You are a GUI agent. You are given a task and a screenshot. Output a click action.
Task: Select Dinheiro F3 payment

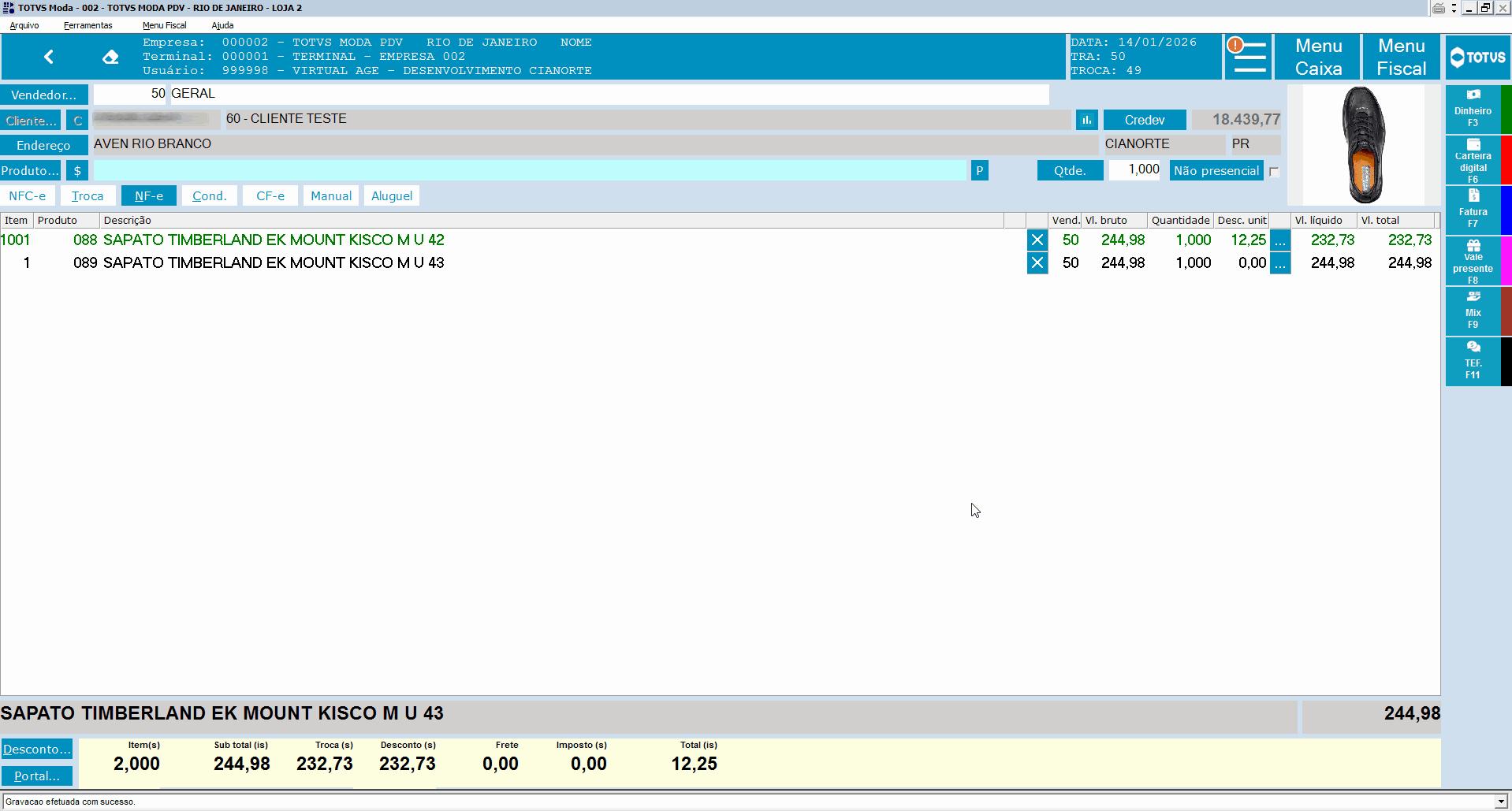(x=1473, y=109)
